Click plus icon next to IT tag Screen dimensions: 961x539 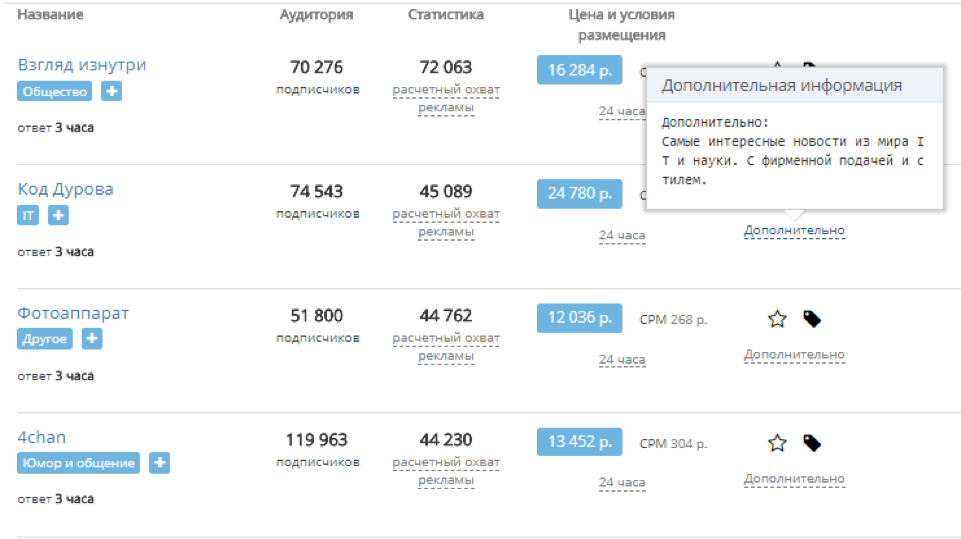coord(58,215)
